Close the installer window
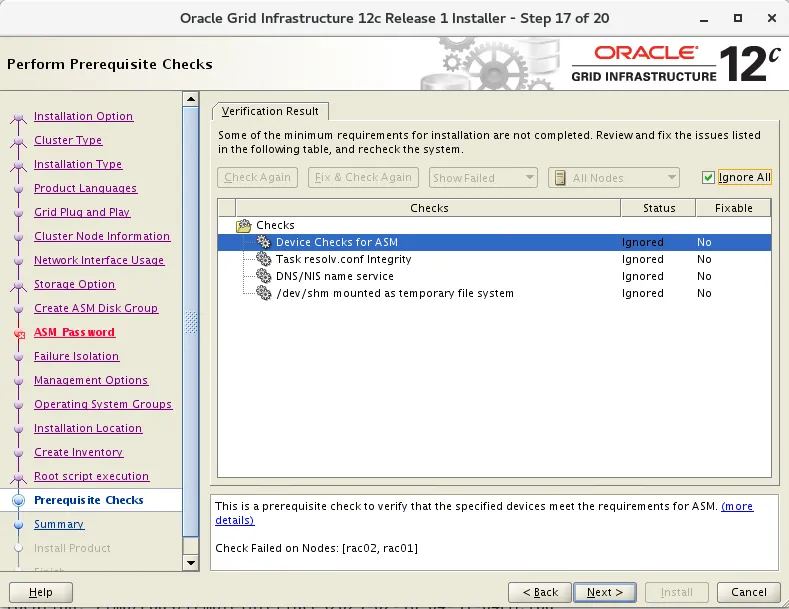The height and width of the screenshot is (609, 789). (x=771, y=18)
